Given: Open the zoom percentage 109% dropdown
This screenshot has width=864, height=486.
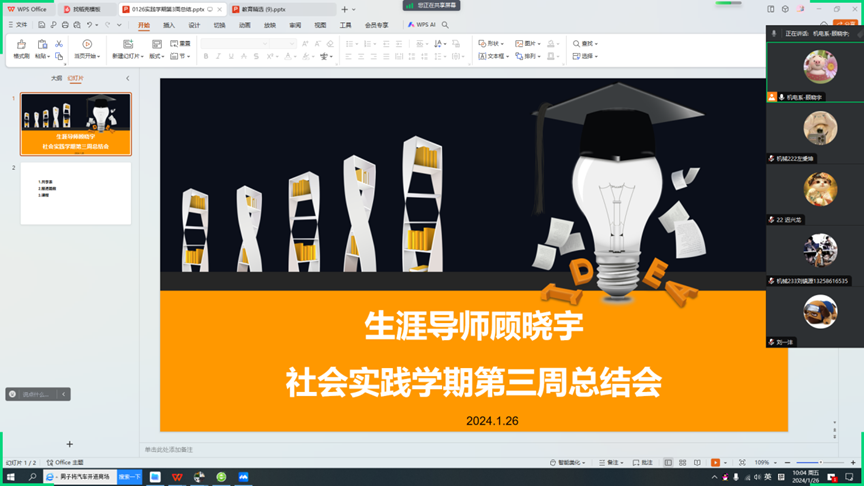Looking at the screenshot, I should coord(764,463).
